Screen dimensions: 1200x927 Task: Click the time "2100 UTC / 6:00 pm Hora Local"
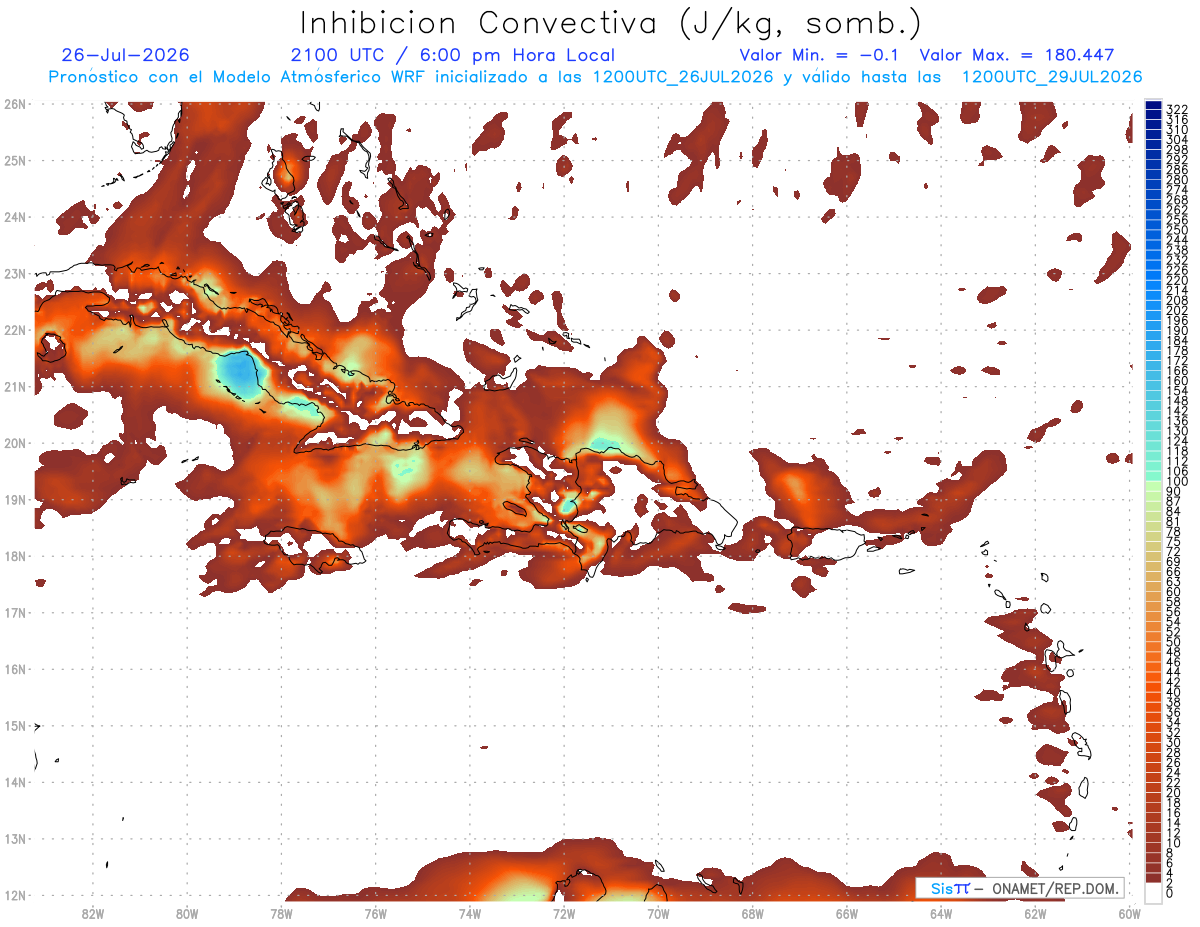[453, 56]
